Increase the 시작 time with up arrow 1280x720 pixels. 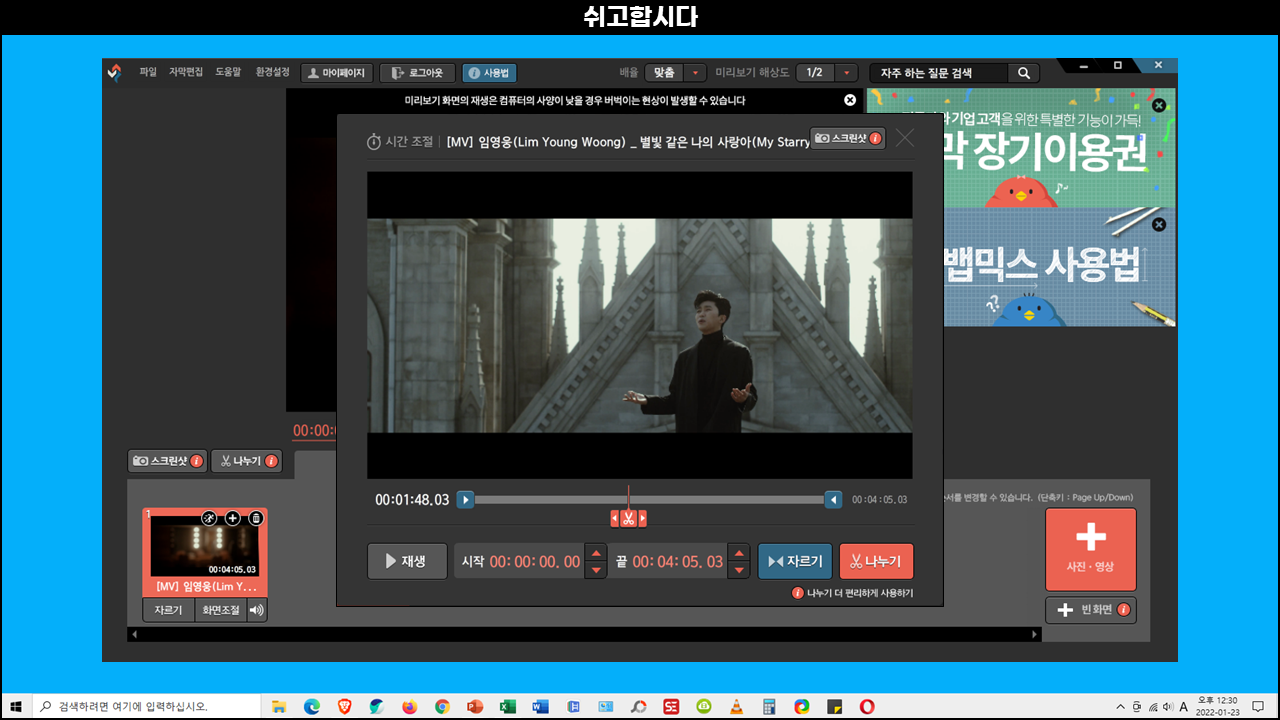(x=596, y=553)
